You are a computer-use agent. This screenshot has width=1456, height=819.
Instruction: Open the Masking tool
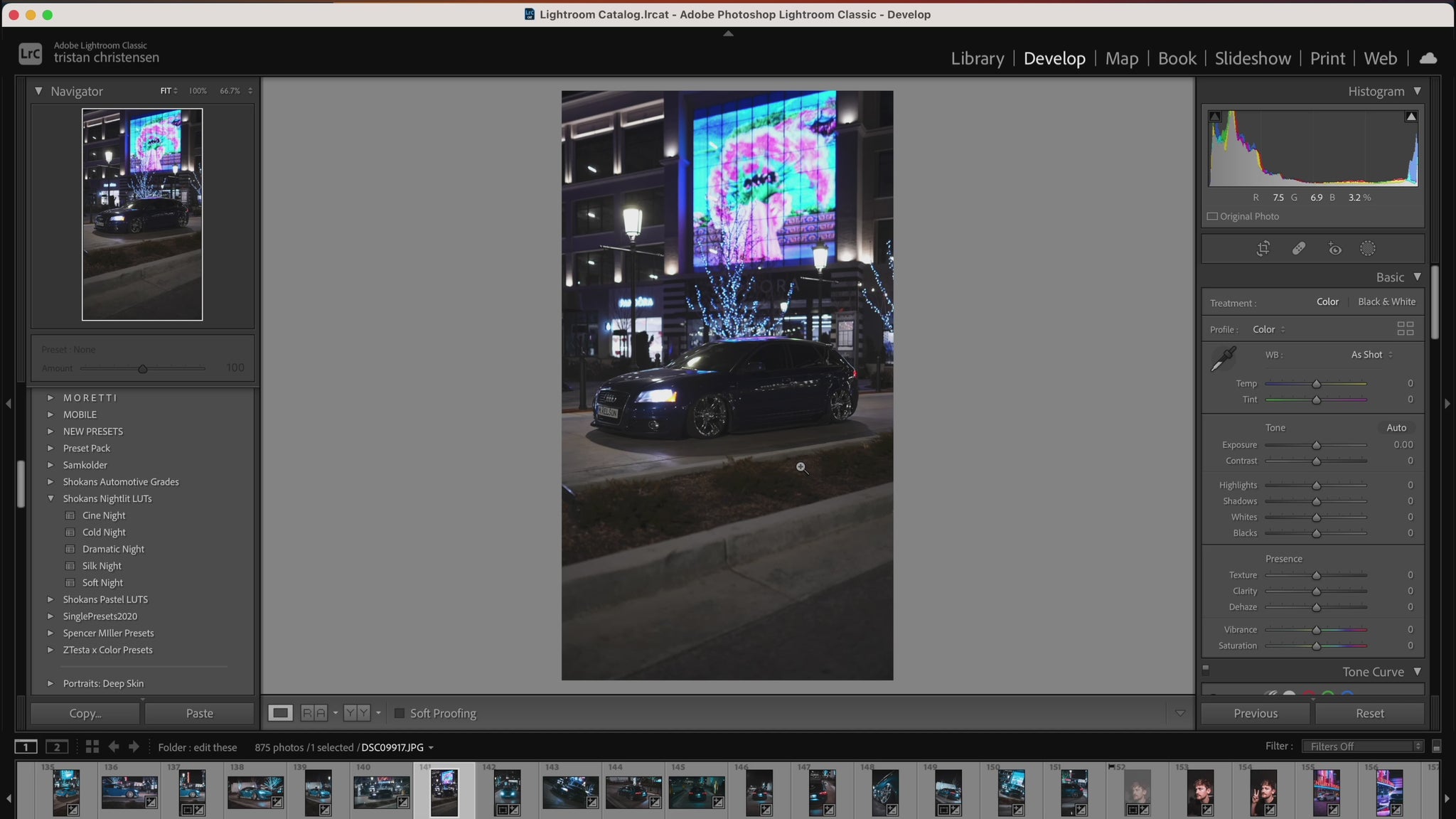coord(1368,249)
